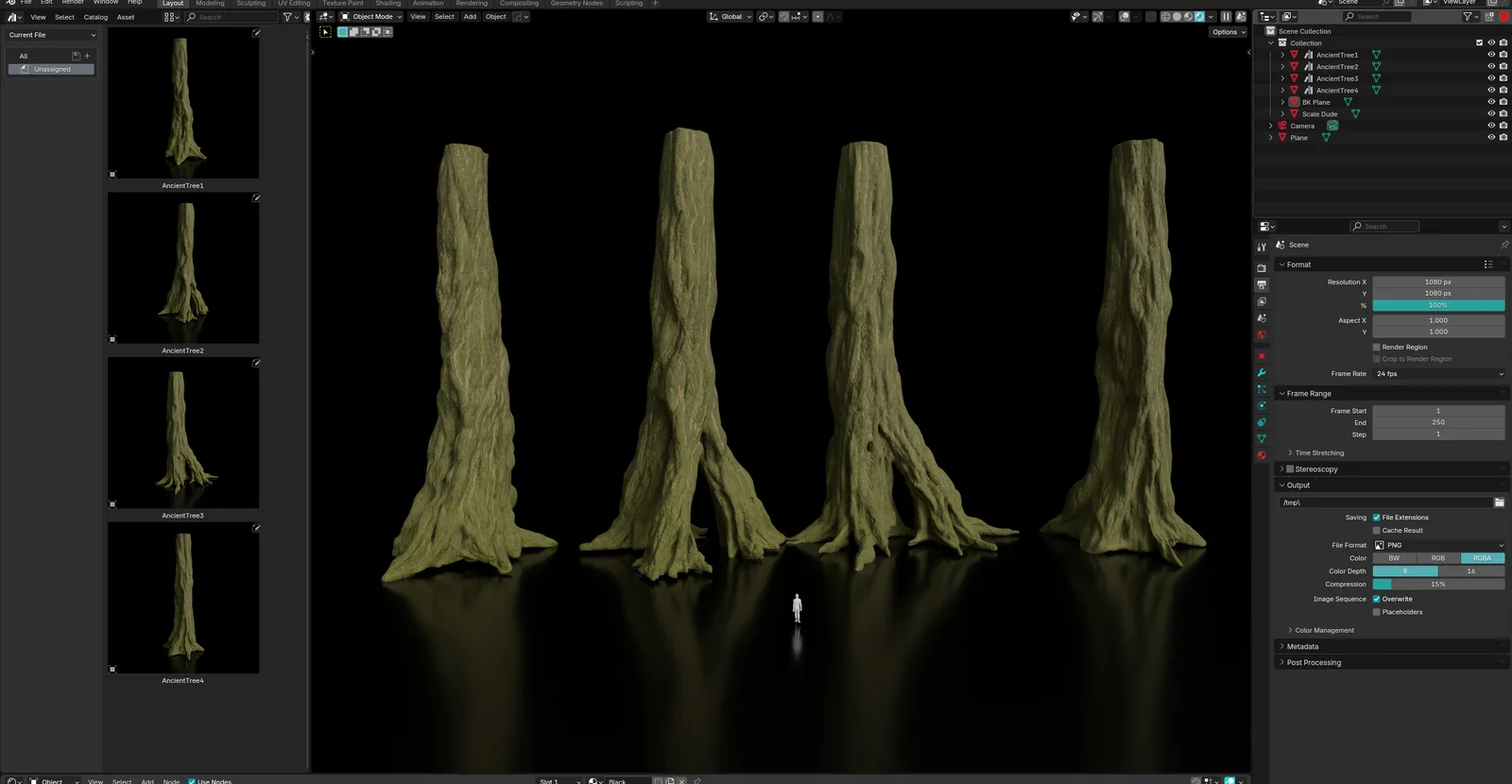The image size is (1512, 784).
Task: Open the viewport Object menu
Action: [496, 16]
